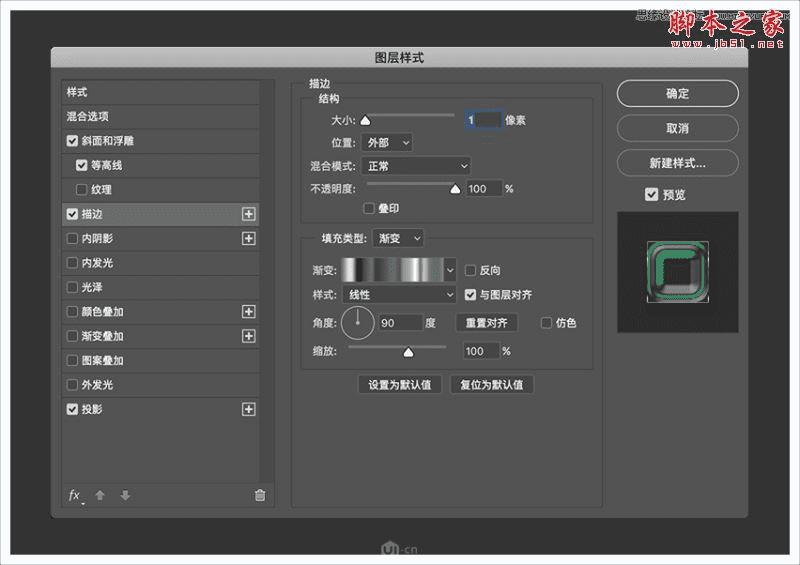Open the 位置 dropdown showing 外部
Screen dimensions: 800x565
point(387,143)
